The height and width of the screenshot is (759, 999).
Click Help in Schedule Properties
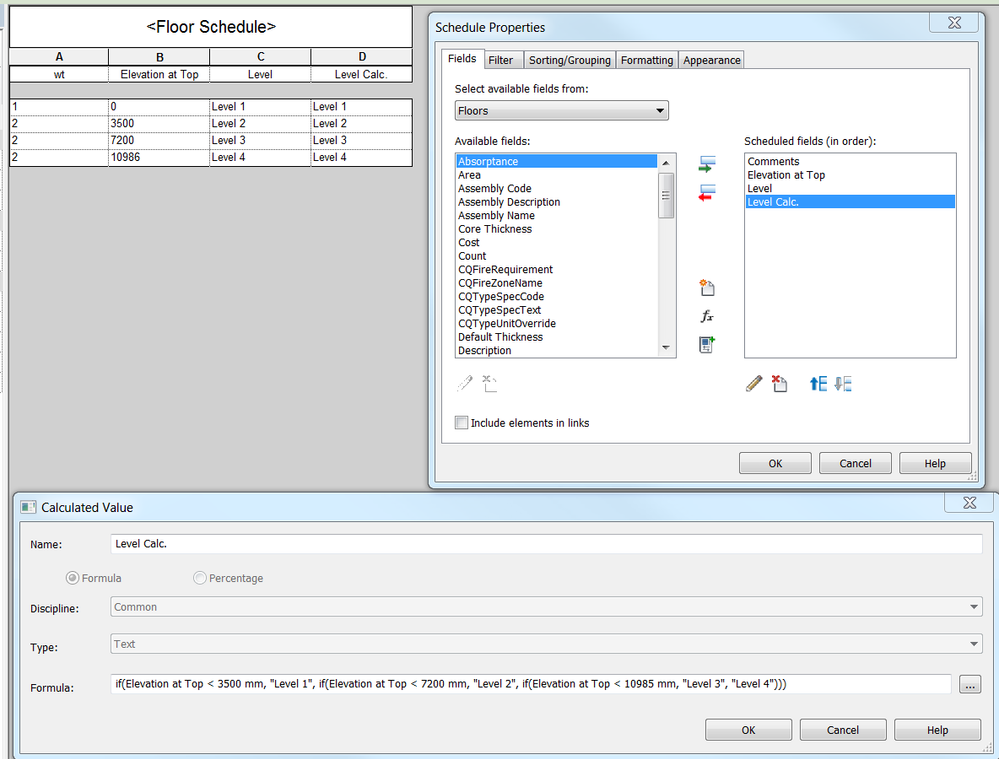pyautogui.click(x=935, y=463)
